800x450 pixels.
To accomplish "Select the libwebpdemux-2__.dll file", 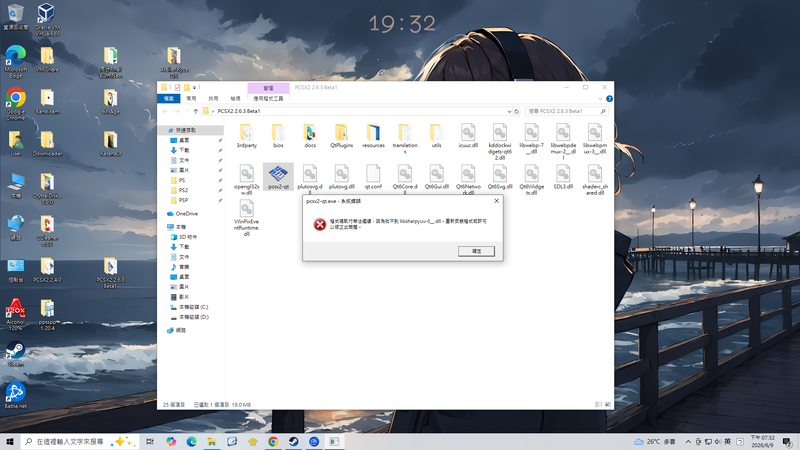I will (563, 142).
